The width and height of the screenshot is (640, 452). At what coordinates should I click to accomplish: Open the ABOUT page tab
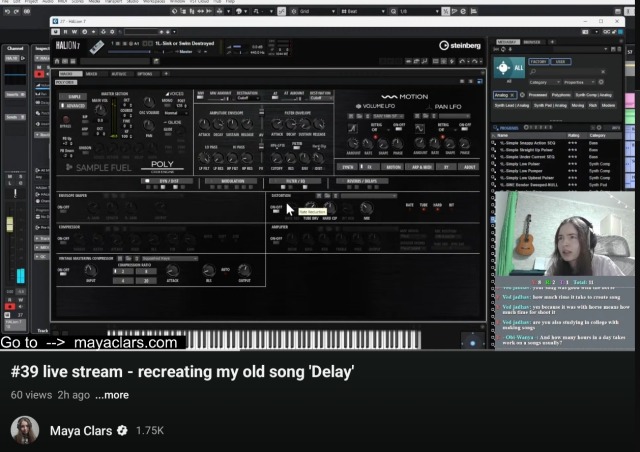pos(469,167)
